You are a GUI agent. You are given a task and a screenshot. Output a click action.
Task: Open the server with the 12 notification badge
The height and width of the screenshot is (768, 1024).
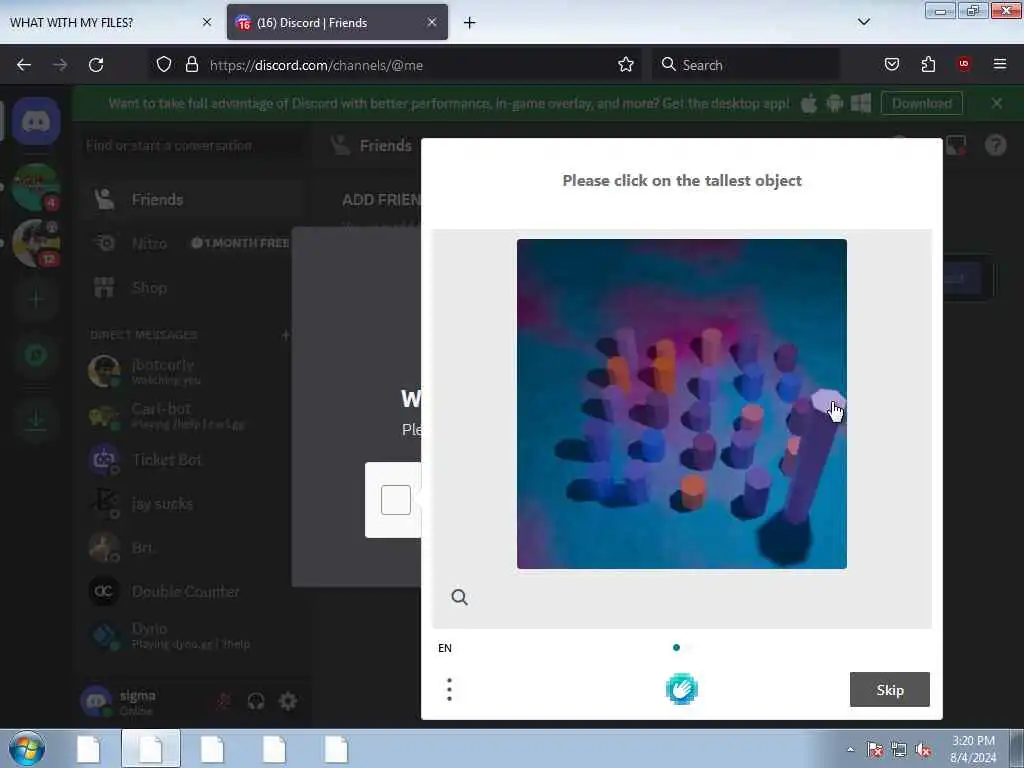point(36,243)
